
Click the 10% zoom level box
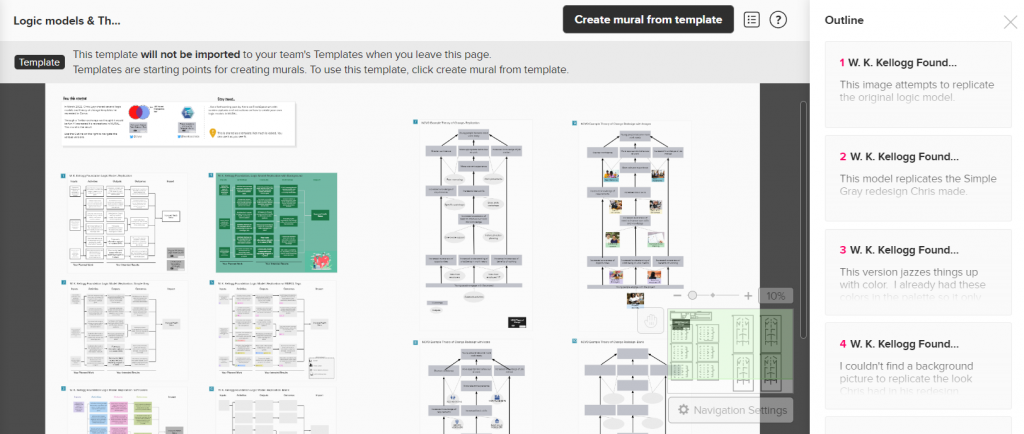point(775,296)
